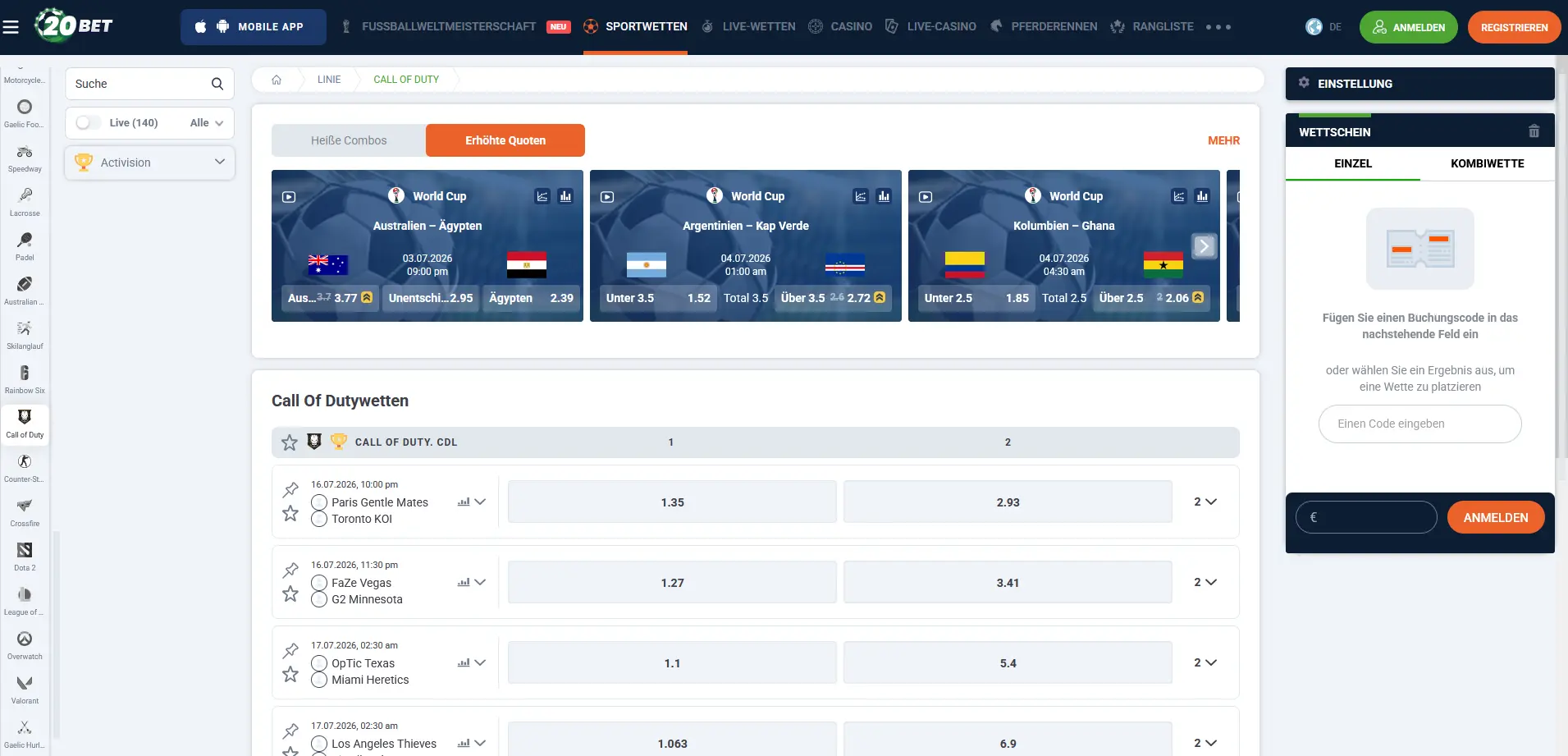Show next boosted odds card with arrow
This screenshot has height=756, width=1568.
pyautogui.click(x=1204, y=245)
